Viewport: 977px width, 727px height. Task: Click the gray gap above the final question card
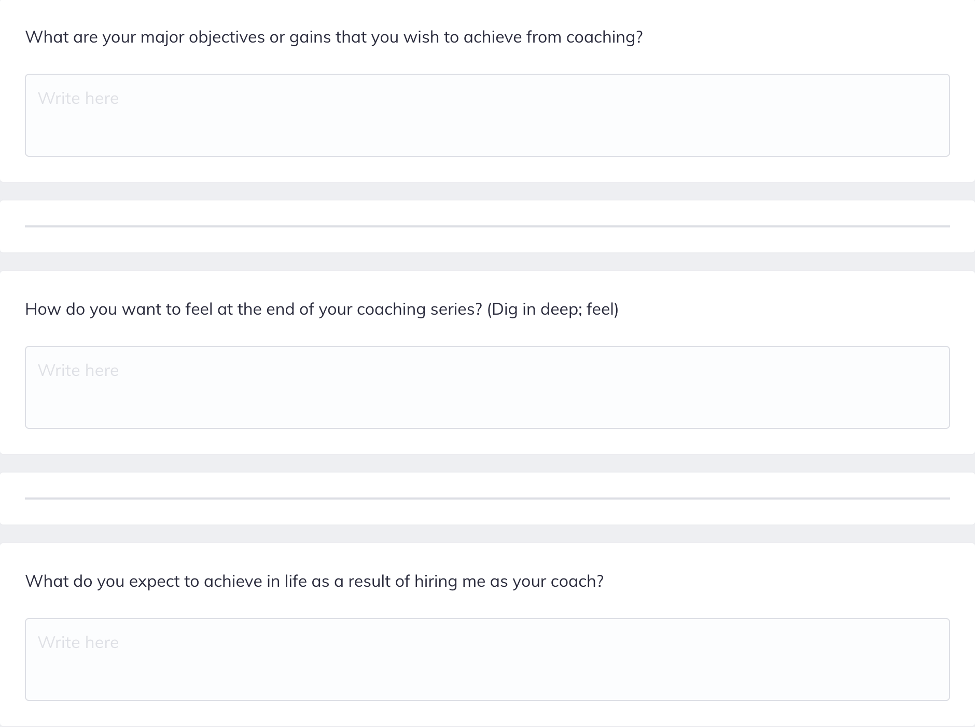pos(487,533)
